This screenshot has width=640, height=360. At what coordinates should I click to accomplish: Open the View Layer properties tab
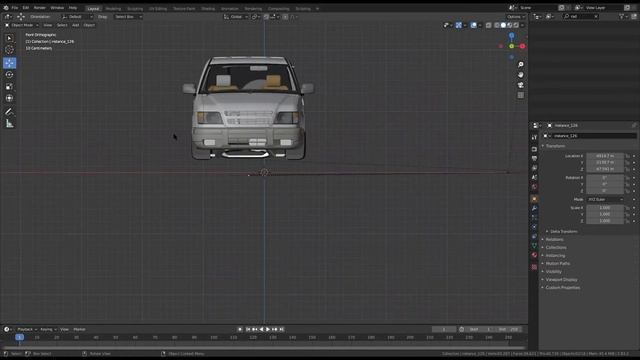[x=534, y=168]
